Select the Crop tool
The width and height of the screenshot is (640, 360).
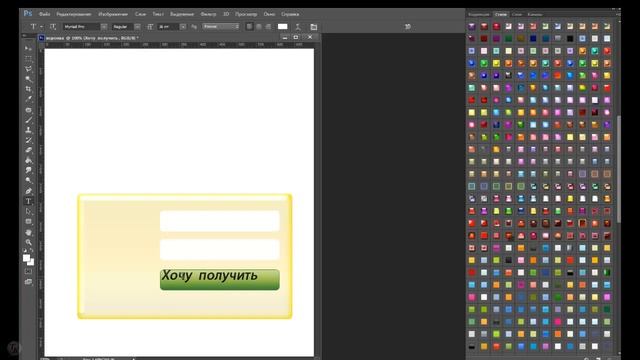(x=28, y=89)
